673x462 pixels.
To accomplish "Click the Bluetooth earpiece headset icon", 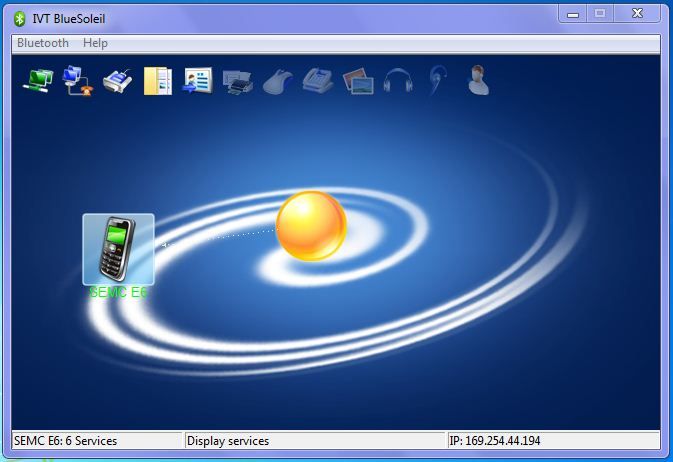I will coord(438,80).
